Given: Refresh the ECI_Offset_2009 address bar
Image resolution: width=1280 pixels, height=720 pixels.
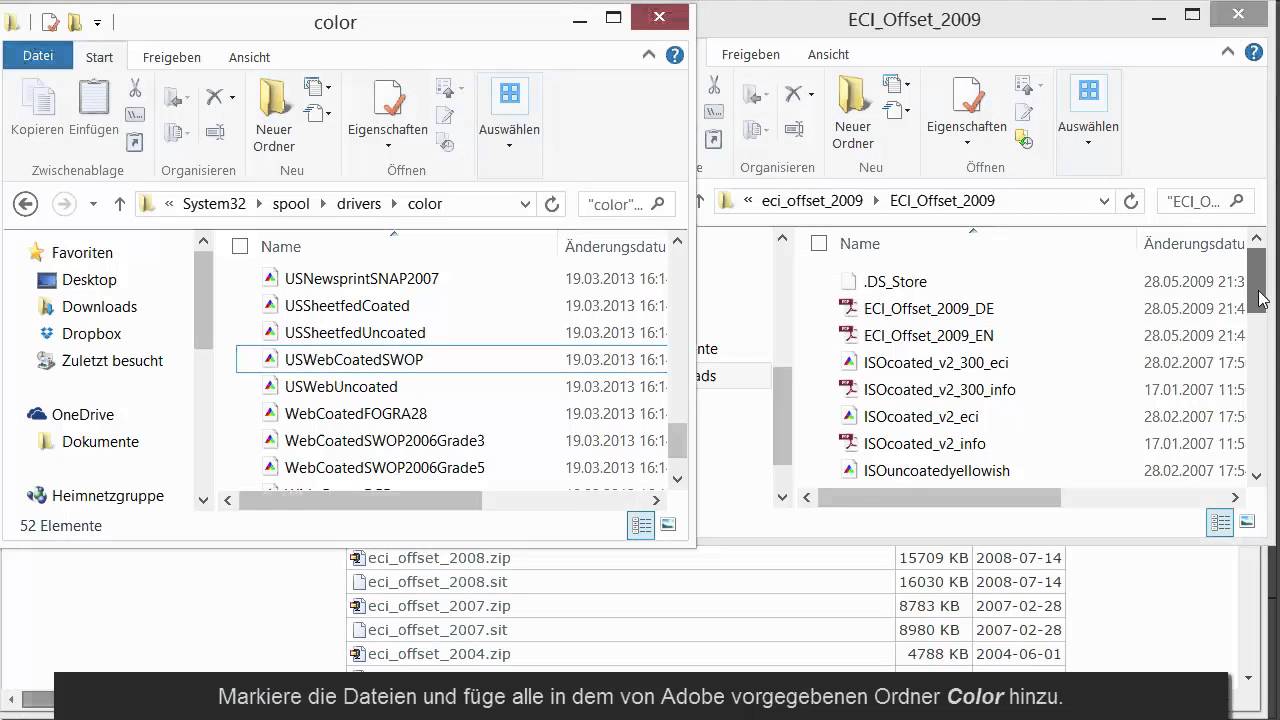Looking at the screenshot, I should pyautogui.click(x=1131, y=201).
